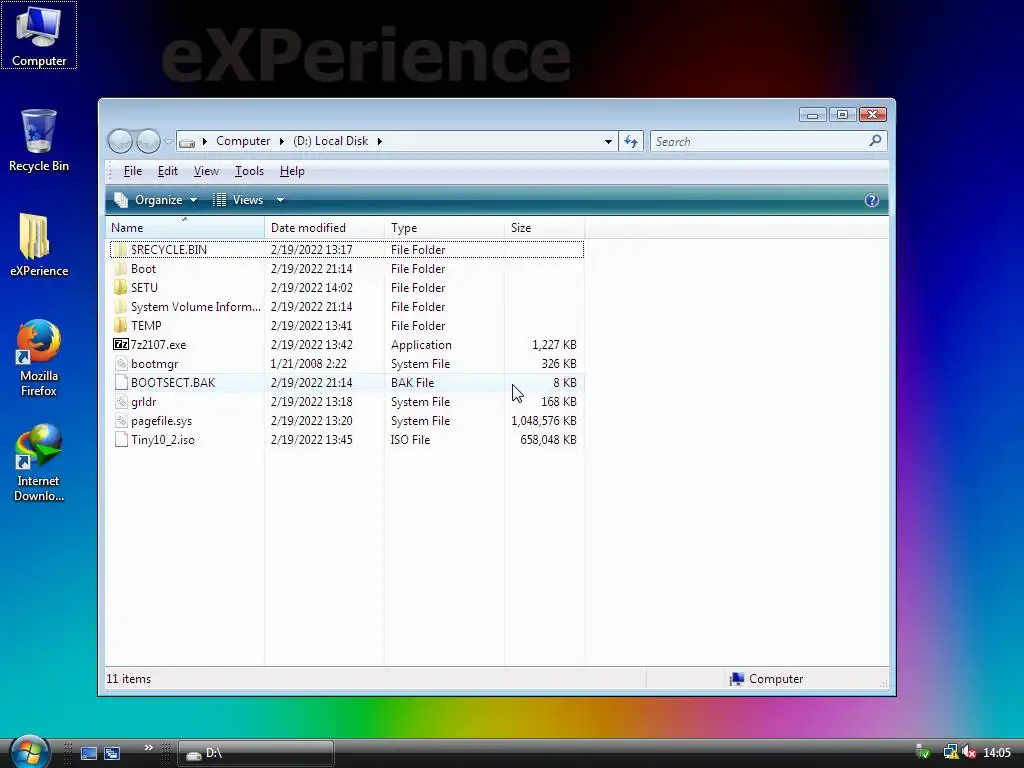The height and width of the screenshot is (768, 1024).
Task: Open the Tools menu
Action: (249, 171)
